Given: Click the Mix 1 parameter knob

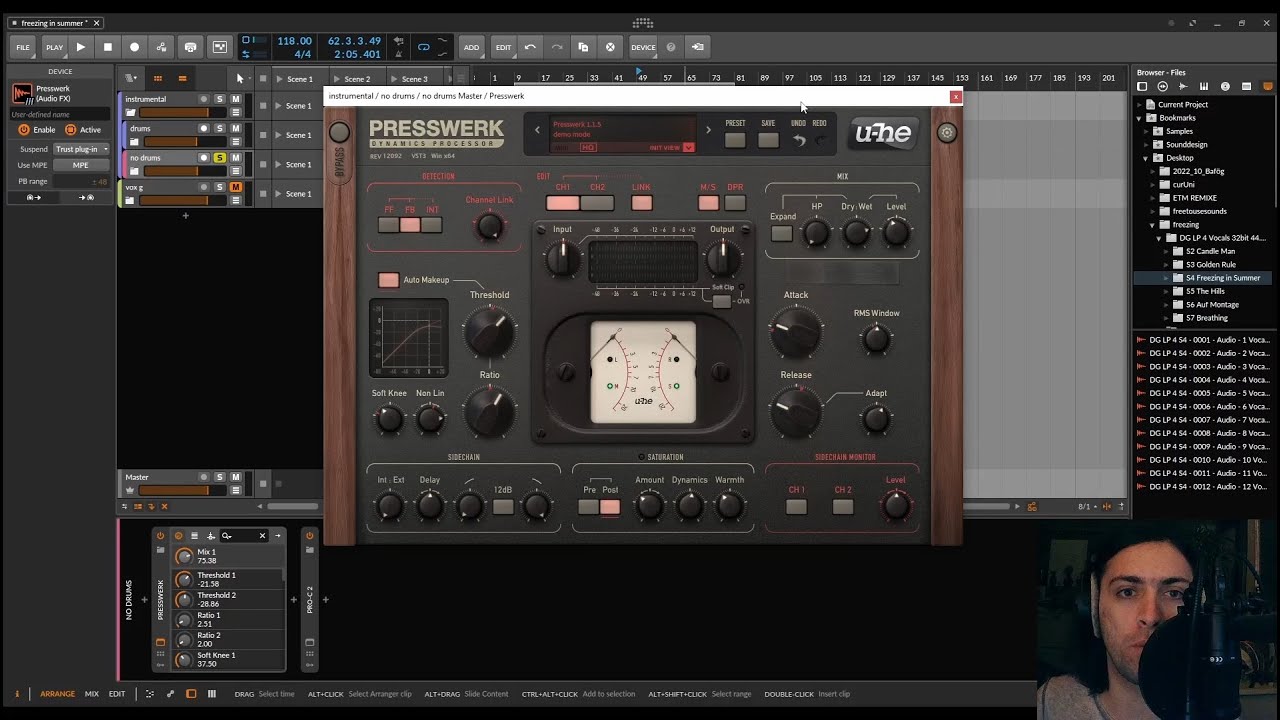Looking at the screenshot, I should tap(184, 556).
